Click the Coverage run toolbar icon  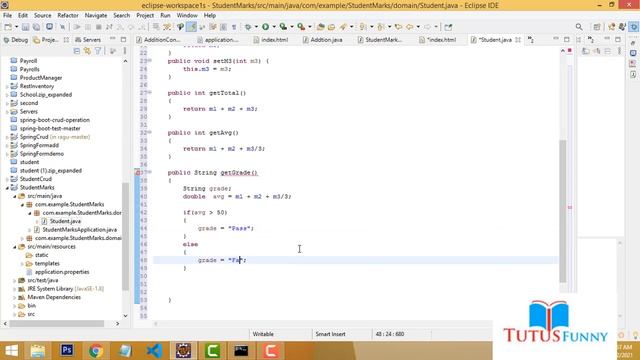283,27
